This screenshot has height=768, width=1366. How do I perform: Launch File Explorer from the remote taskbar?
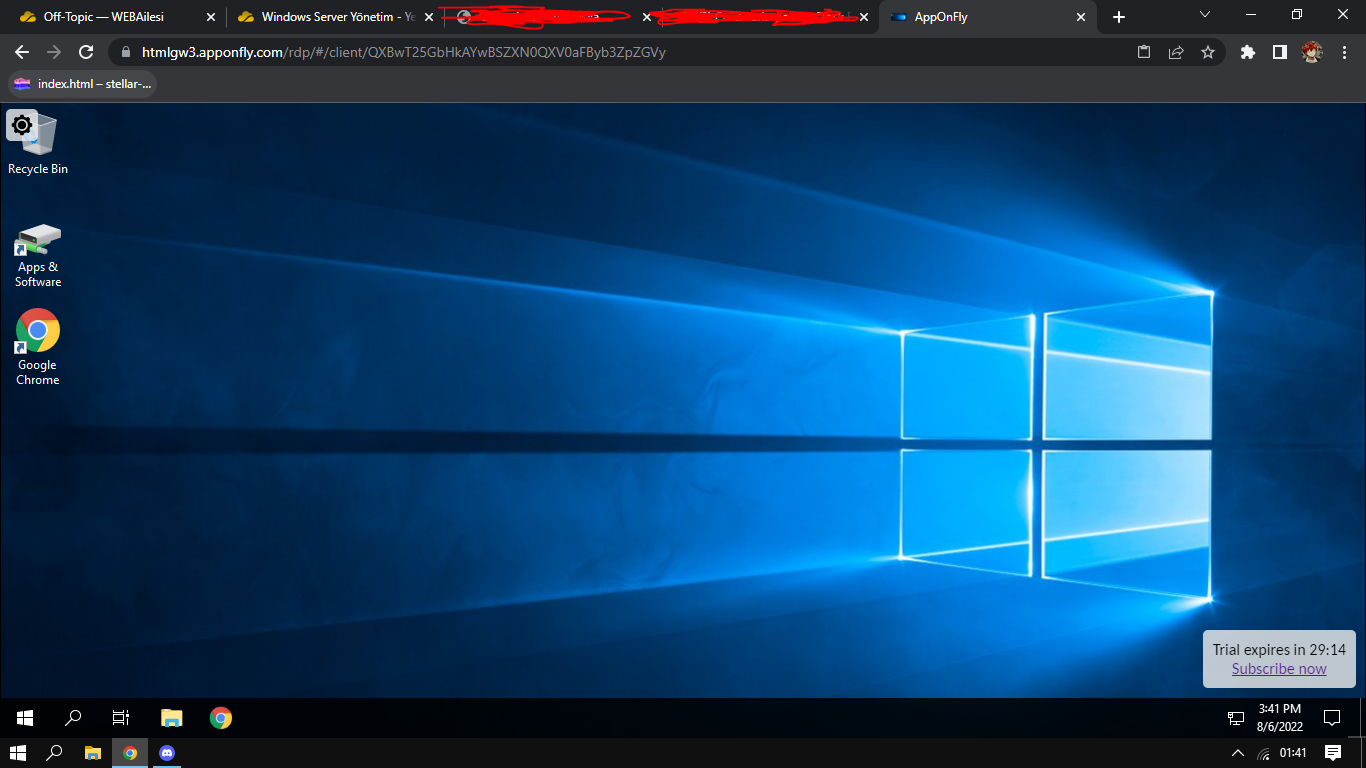pyautogui.click(x=172, y=718)
